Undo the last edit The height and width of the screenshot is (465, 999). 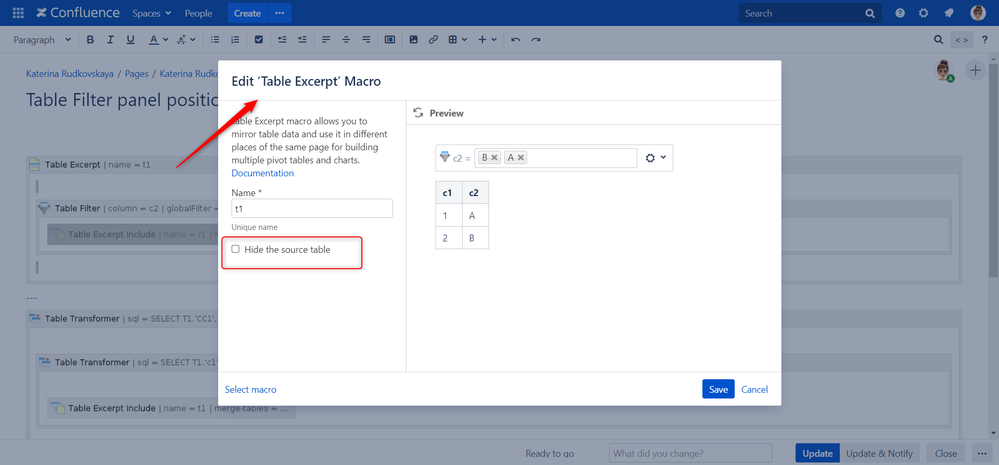516,39
